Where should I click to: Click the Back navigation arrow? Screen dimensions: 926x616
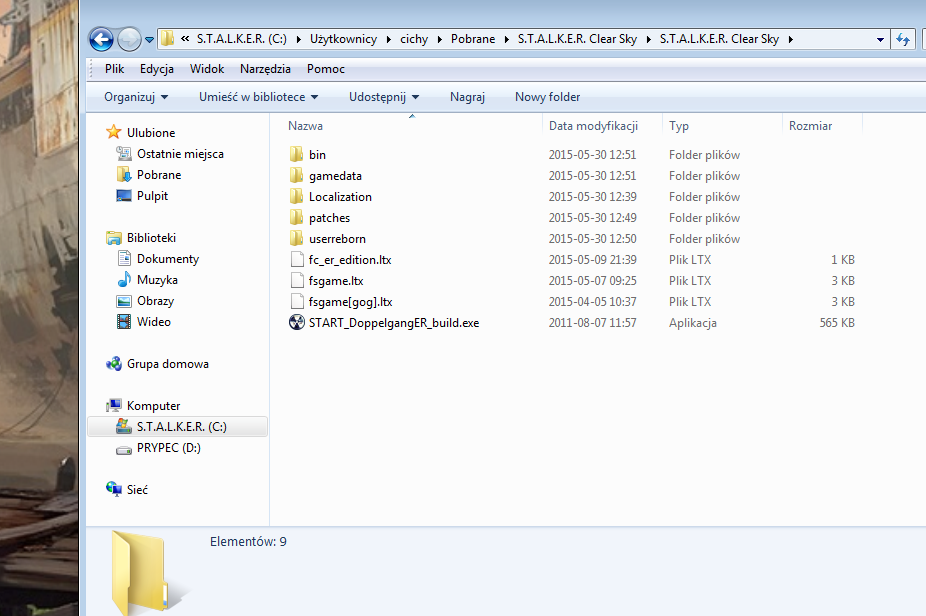click(x=101, y=40)
